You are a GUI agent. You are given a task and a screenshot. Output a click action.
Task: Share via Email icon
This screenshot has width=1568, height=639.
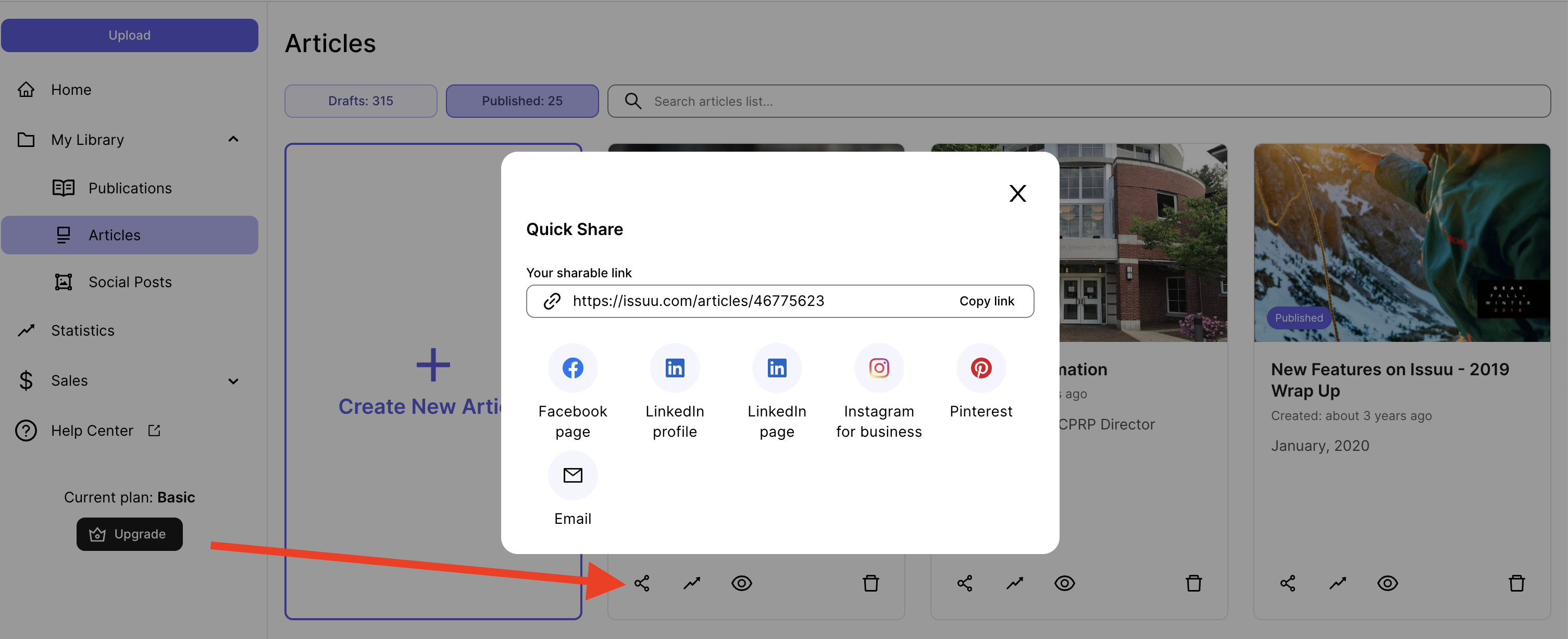click(x=572, y=475)
